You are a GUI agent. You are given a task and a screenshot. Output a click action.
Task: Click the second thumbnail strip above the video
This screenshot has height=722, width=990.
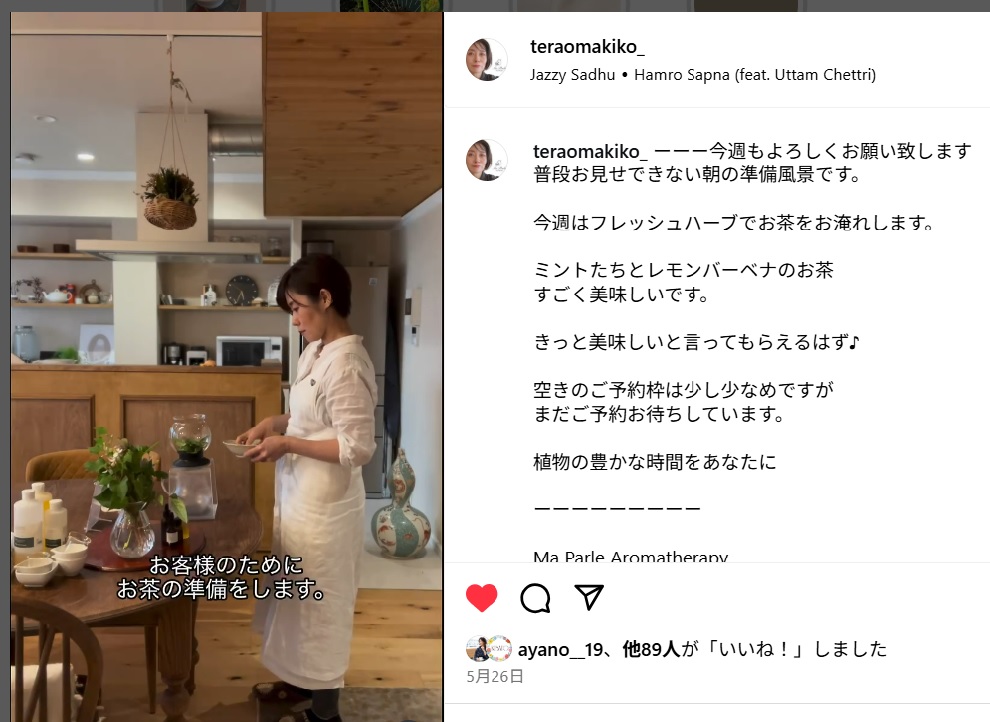[391, 6]
